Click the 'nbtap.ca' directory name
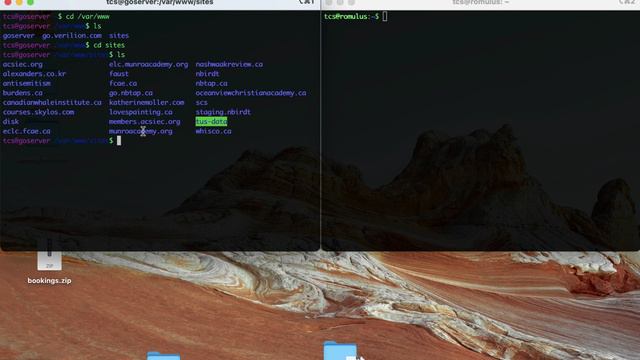This screenshot has width=640, height=360. point(211,83)
